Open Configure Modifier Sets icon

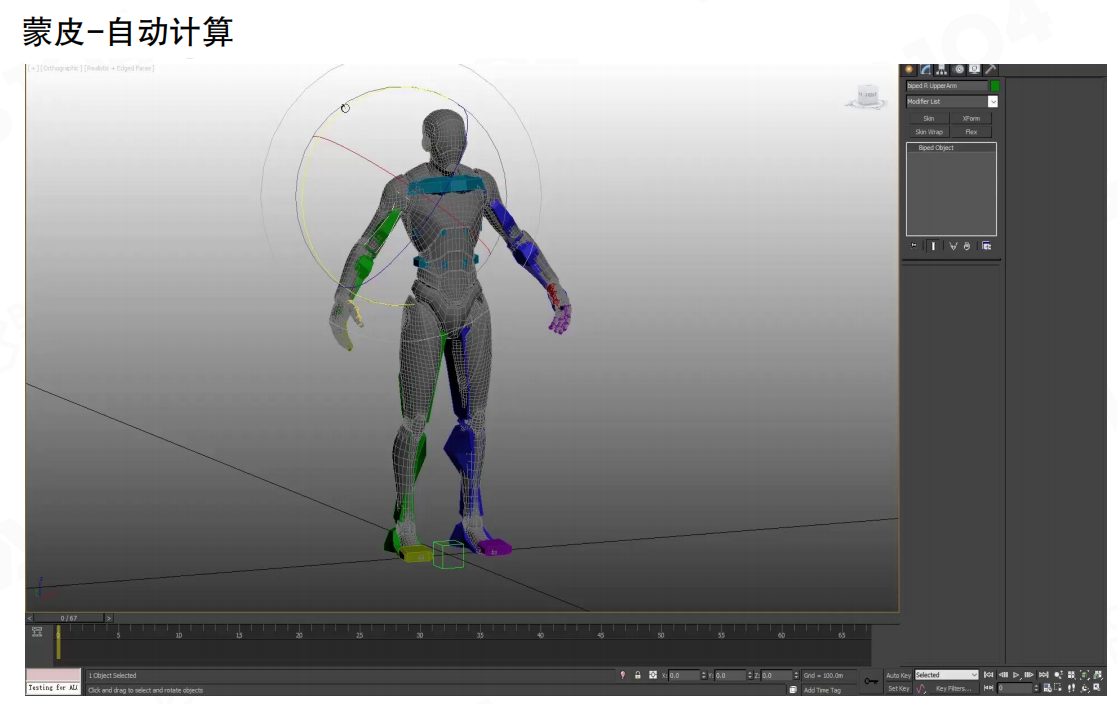coord(986,245)
